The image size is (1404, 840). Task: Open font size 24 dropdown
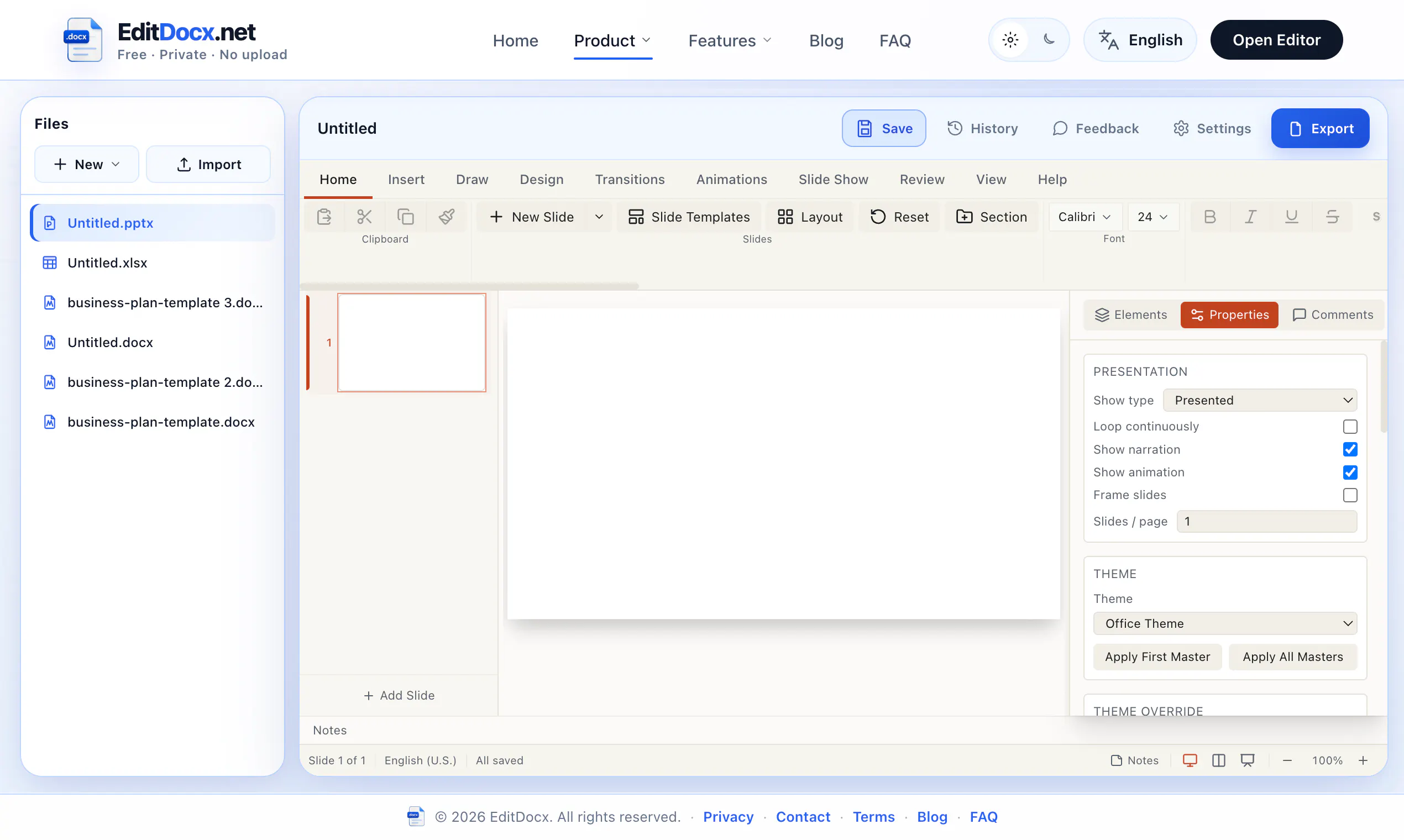(1152, 217)
